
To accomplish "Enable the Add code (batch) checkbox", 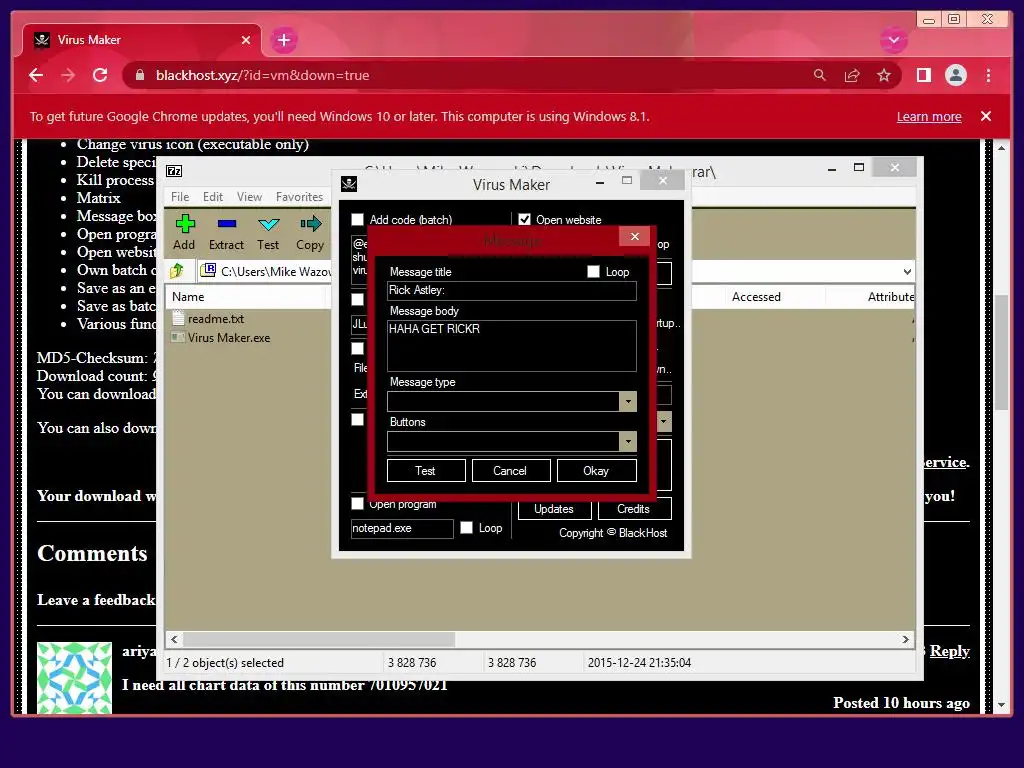I will 357,219.
